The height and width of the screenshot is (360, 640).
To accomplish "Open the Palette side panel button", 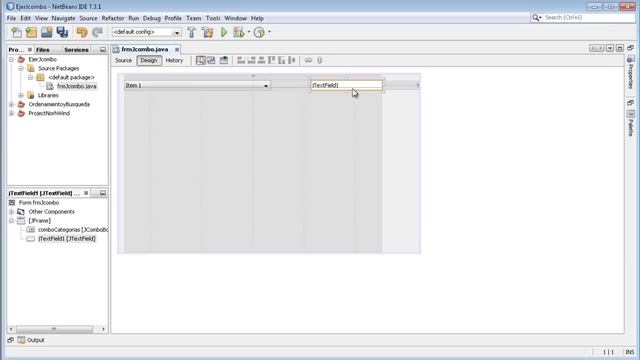I will pyautogui.click(x=631, y=123).
